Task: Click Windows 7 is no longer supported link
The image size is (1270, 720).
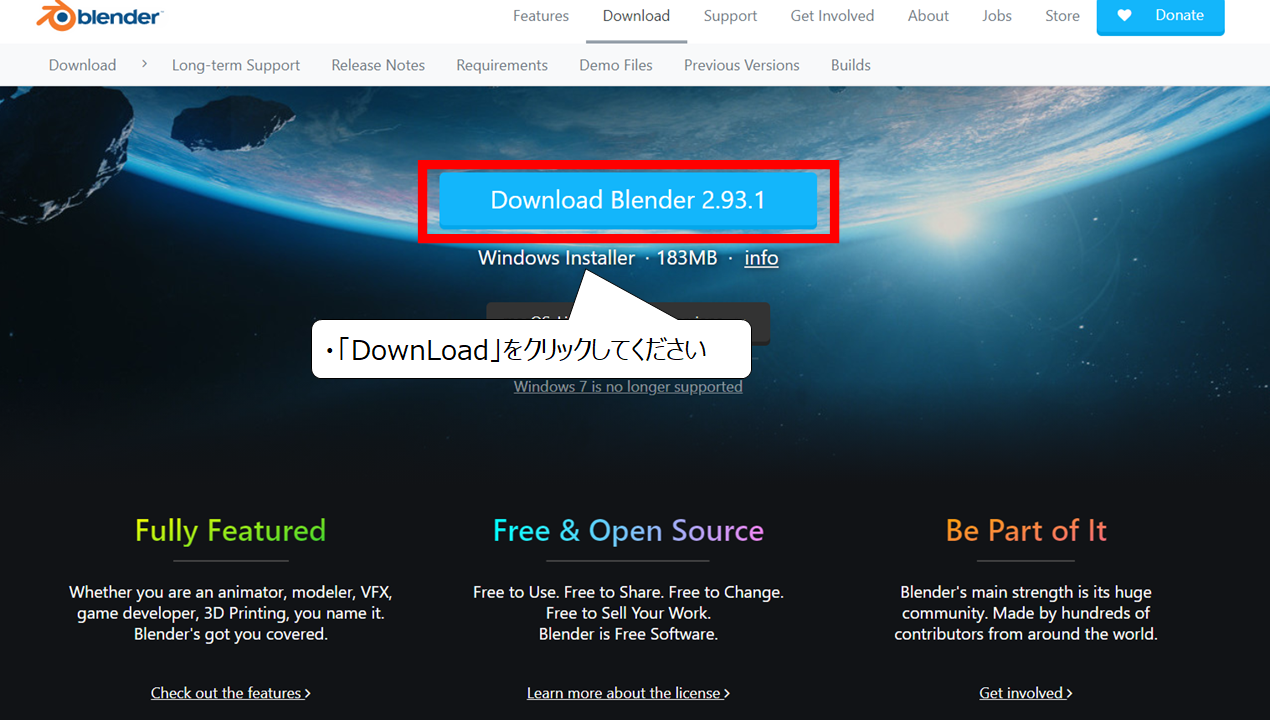Action: (628, 387)
